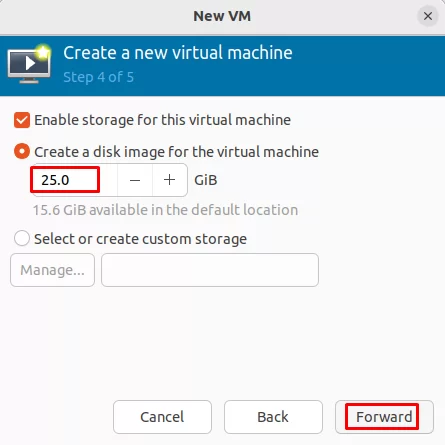Click the 'Create a new virtual machine' heading
Screen dimensions: 445x445
(178, 53)
